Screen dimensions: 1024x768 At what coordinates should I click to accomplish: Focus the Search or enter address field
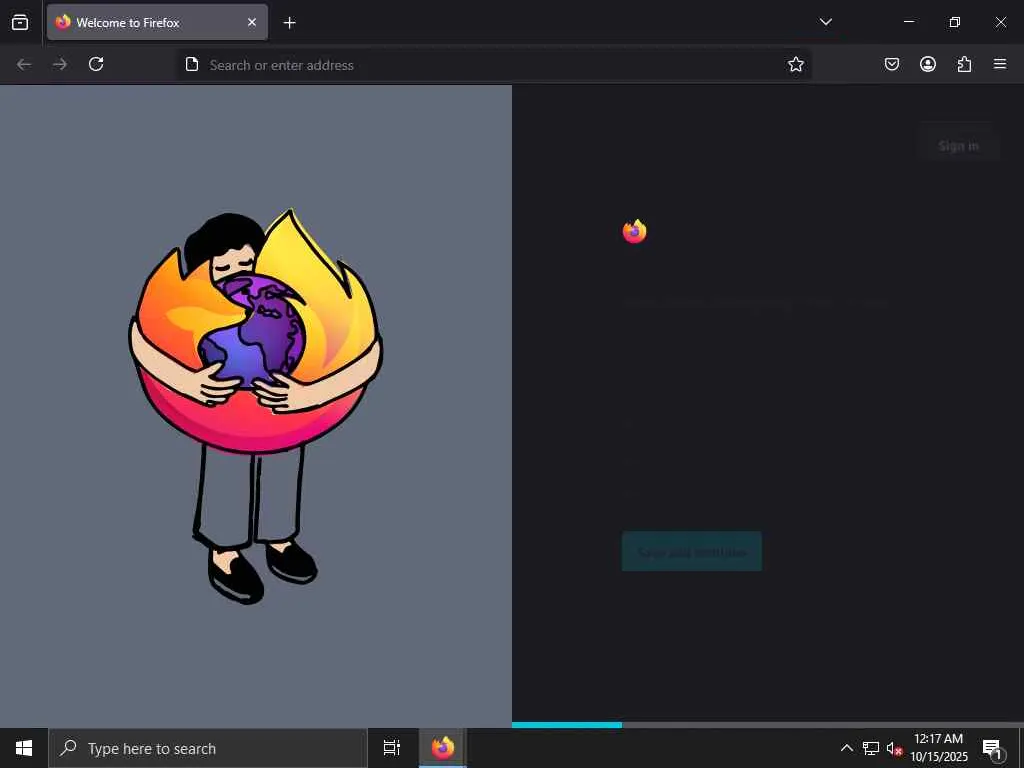click(x=493, y=65)
